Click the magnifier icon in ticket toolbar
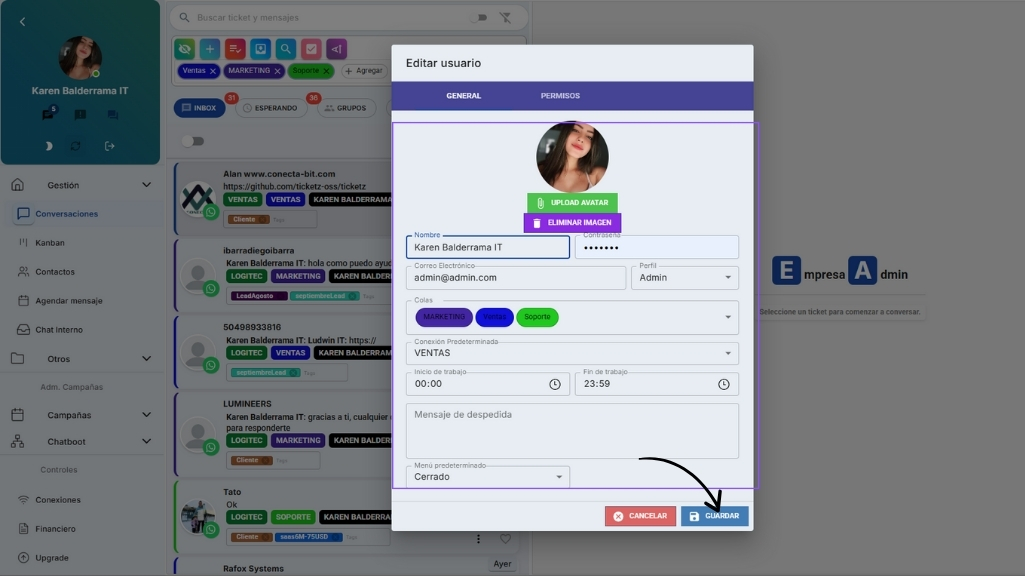The image size is (1025, 576). coord(286,49)
